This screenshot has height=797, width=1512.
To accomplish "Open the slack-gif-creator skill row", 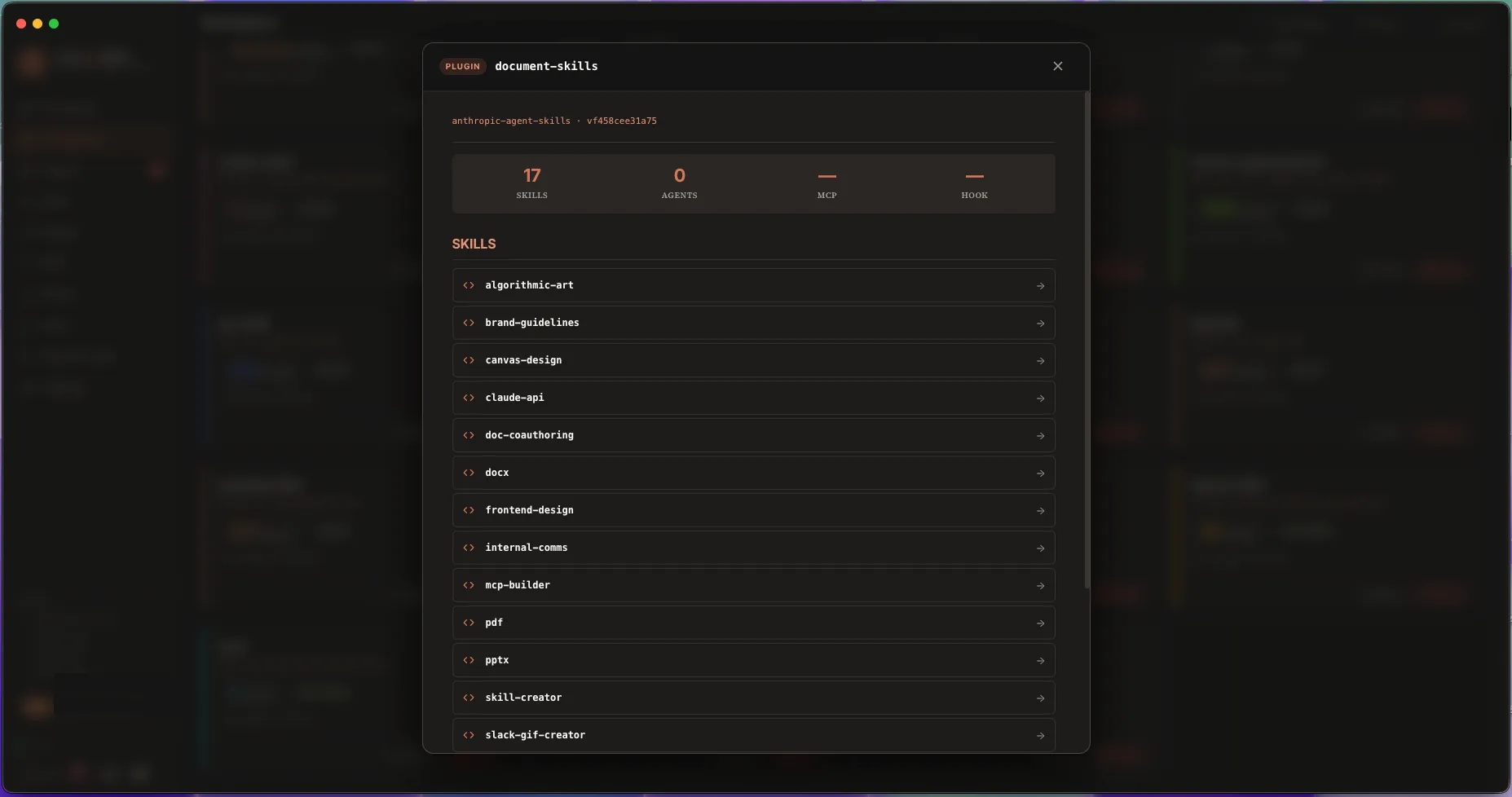I will coord(753,735).
